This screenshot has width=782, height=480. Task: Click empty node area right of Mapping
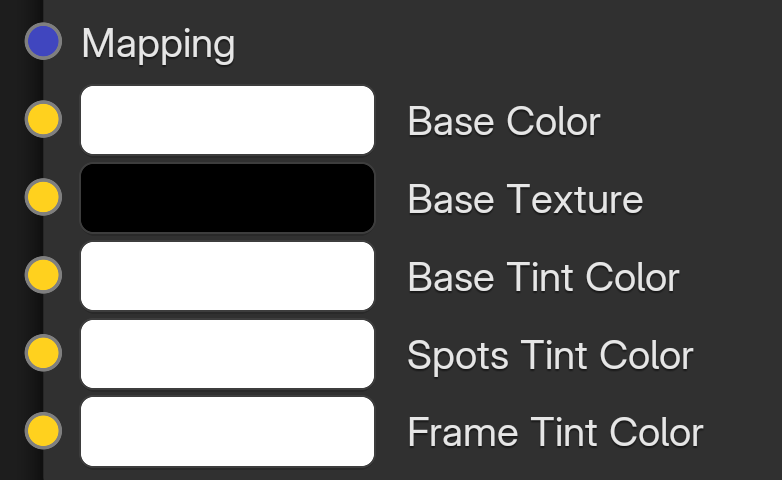pyautogui.click(x=499, y=42)
